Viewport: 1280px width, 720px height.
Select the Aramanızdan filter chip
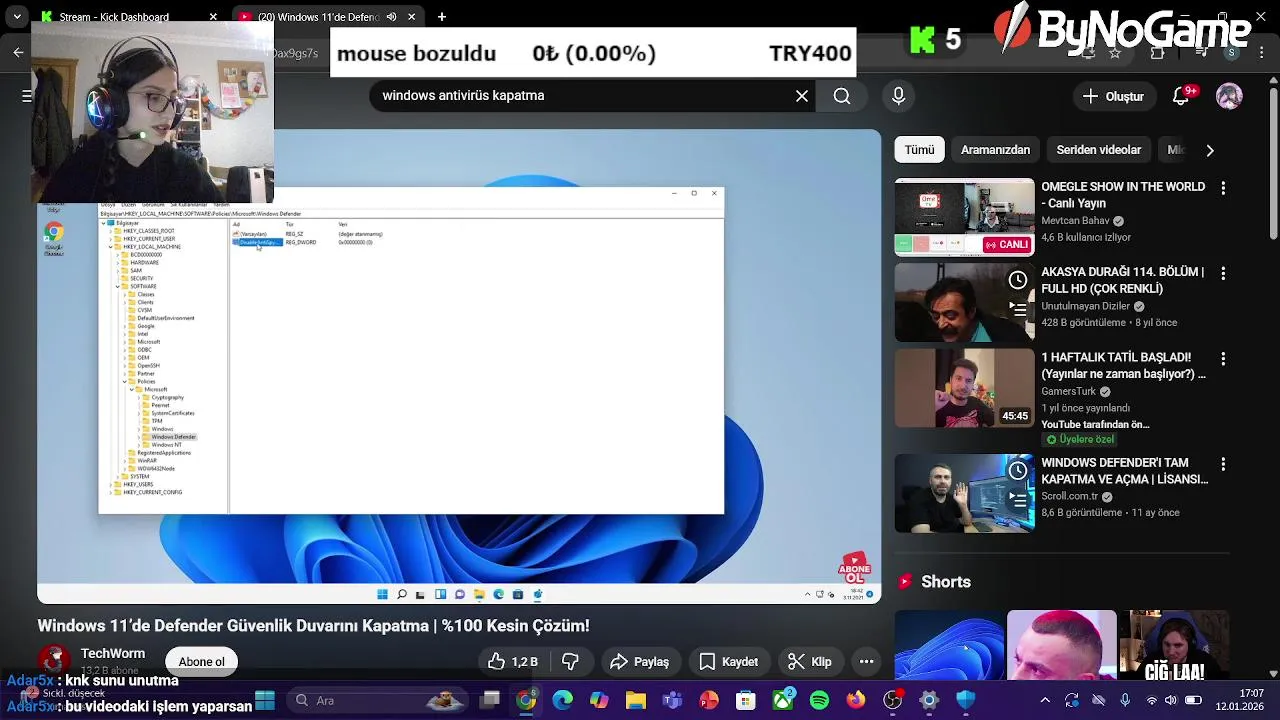pos(995,150)
